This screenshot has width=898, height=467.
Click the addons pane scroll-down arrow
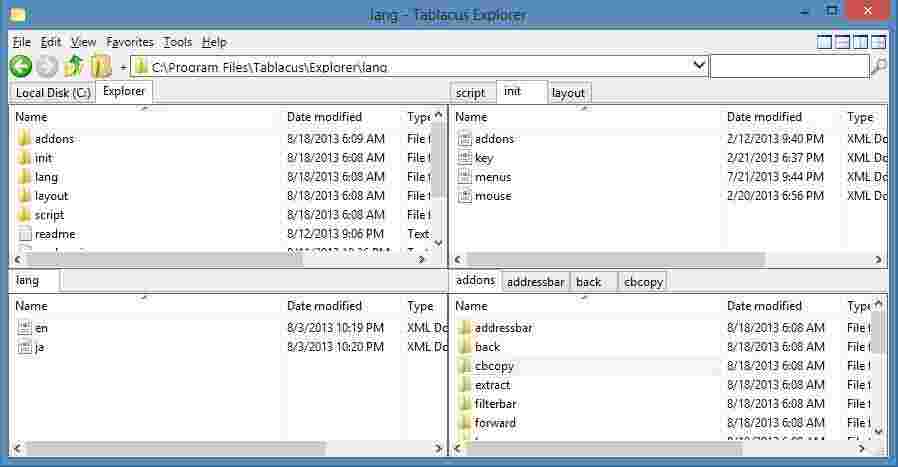click(879, 433)
